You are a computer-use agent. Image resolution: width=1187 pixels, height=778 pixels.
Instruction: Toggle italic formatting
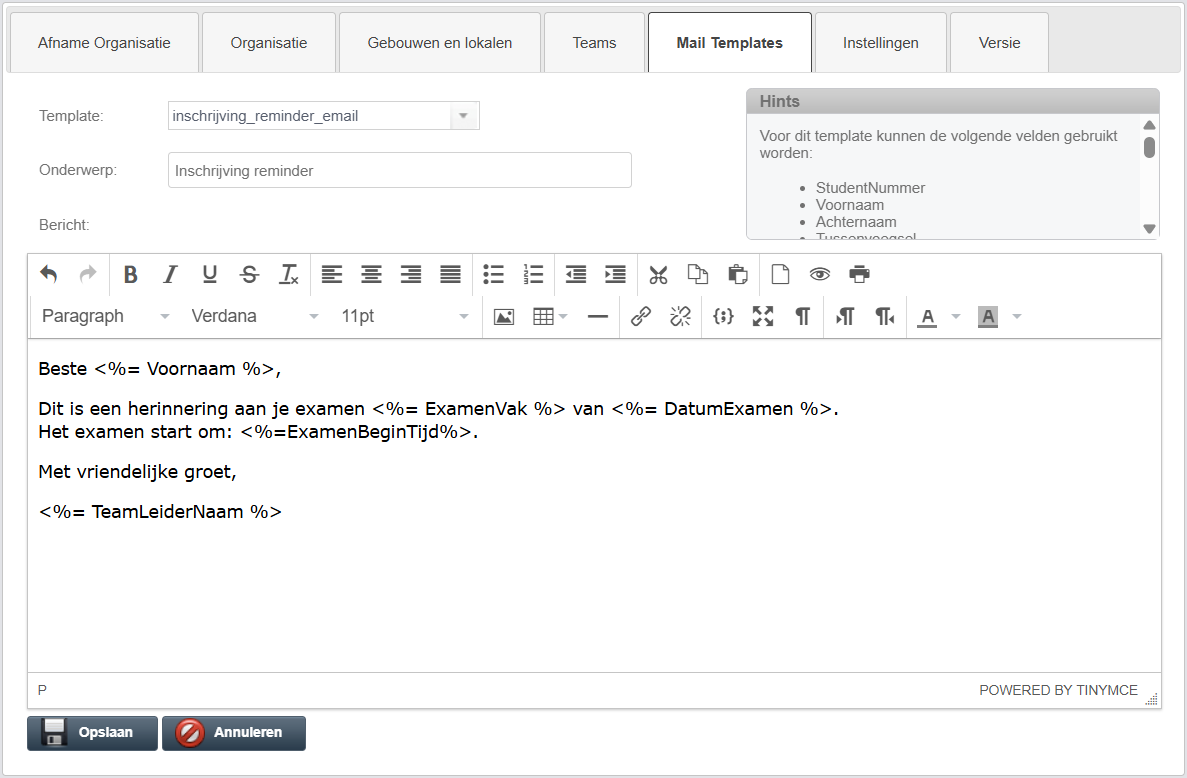click(x=170, y=274)
